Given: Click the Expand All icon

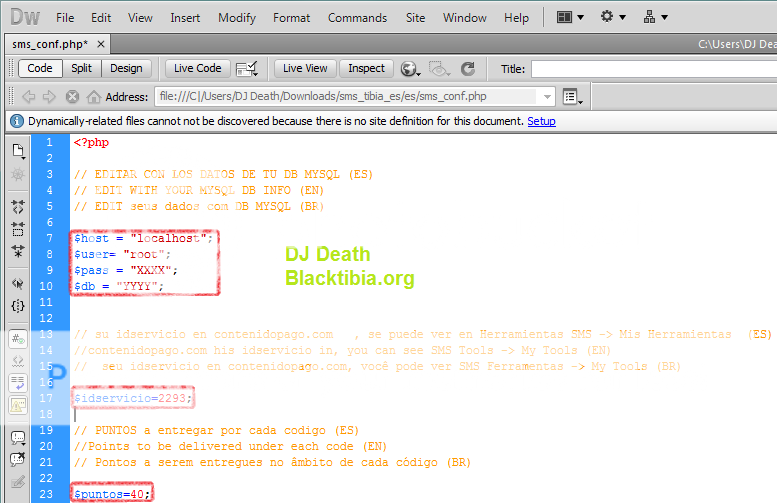Looking at the screenshot, I should 18,251.
